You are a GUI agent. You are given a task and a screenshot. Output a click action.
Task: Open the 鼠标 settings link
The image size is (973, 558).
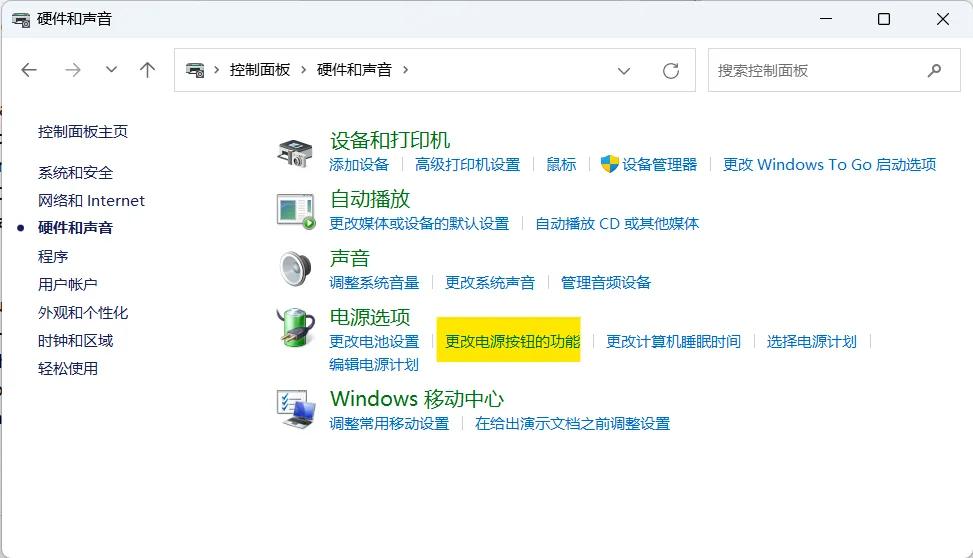click(x=561, y=164)
